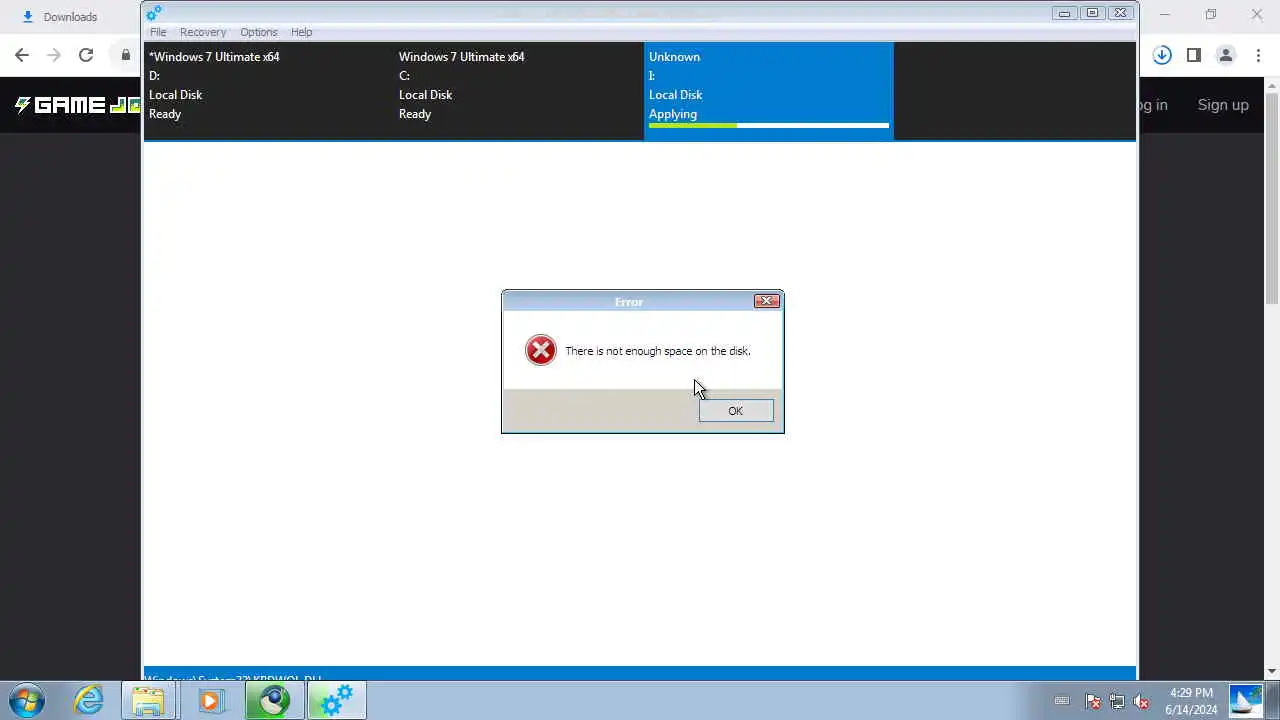The width and height of the screenshot is (1280, 720).
Task: Open the browser three-dot menu
Action: [1257, 55]
